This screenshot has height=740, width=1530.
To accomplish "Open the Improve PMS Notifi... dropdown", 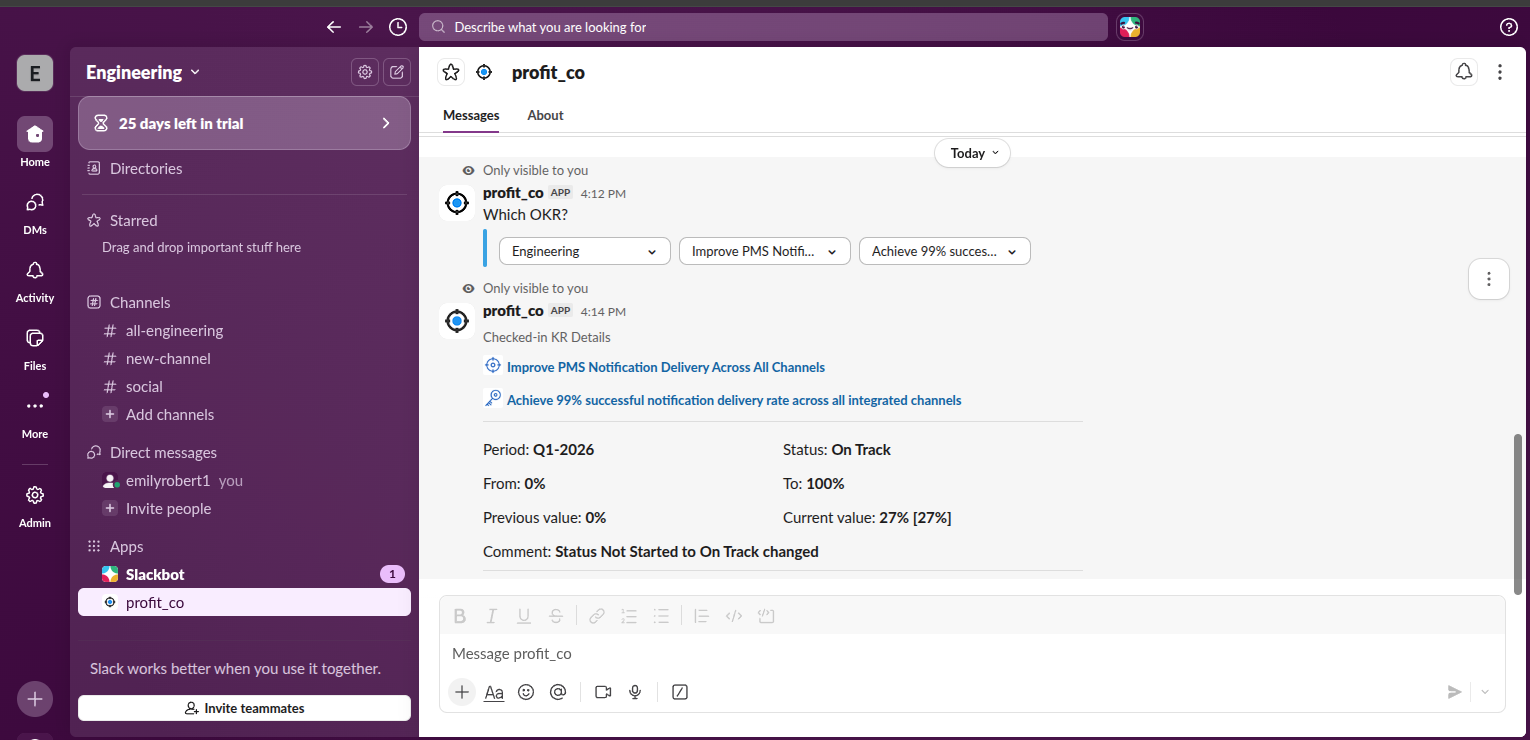I will (x=765, y=251).
